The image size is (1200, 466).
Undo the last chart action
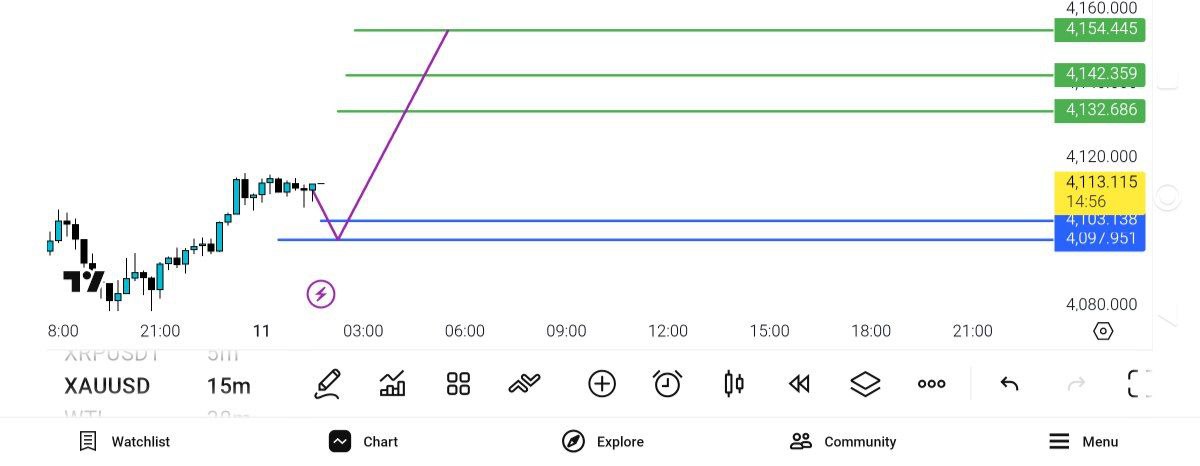pyautogui.click(x=1009, y=384)
